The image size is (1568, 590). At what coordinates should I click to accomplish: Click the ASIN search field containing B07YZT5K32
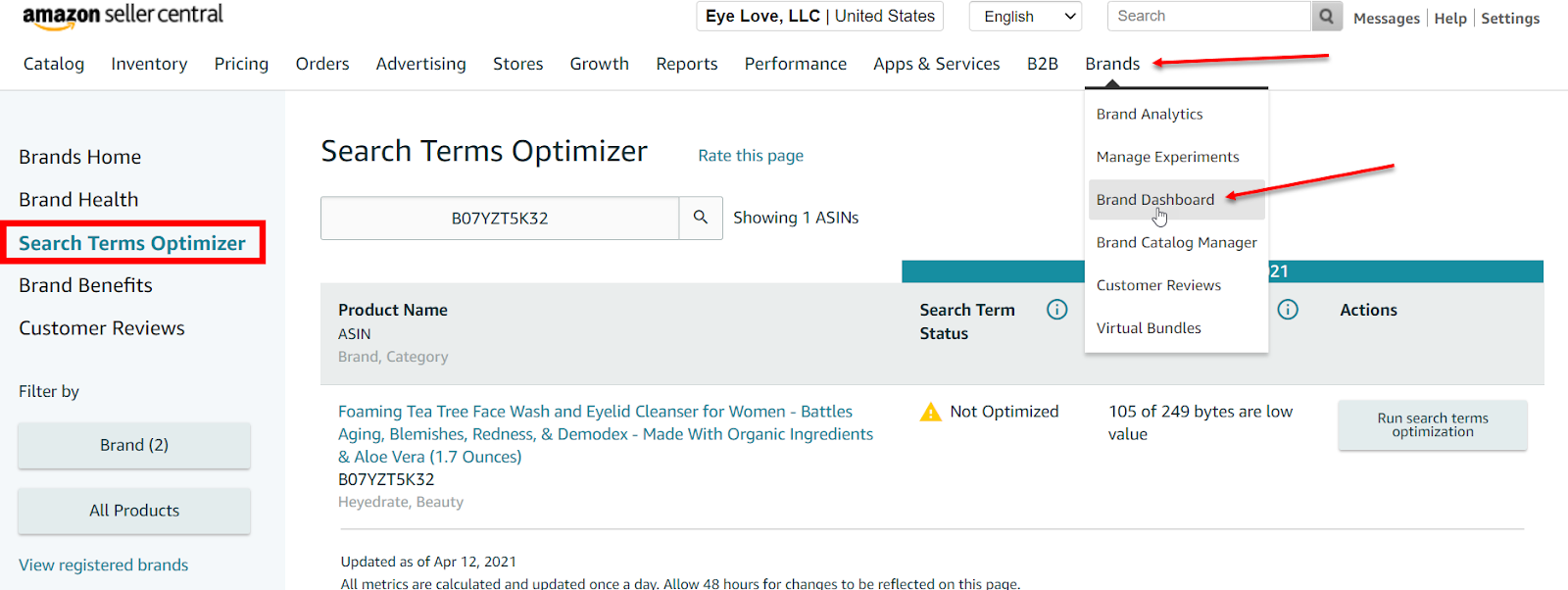click(499, 219)
